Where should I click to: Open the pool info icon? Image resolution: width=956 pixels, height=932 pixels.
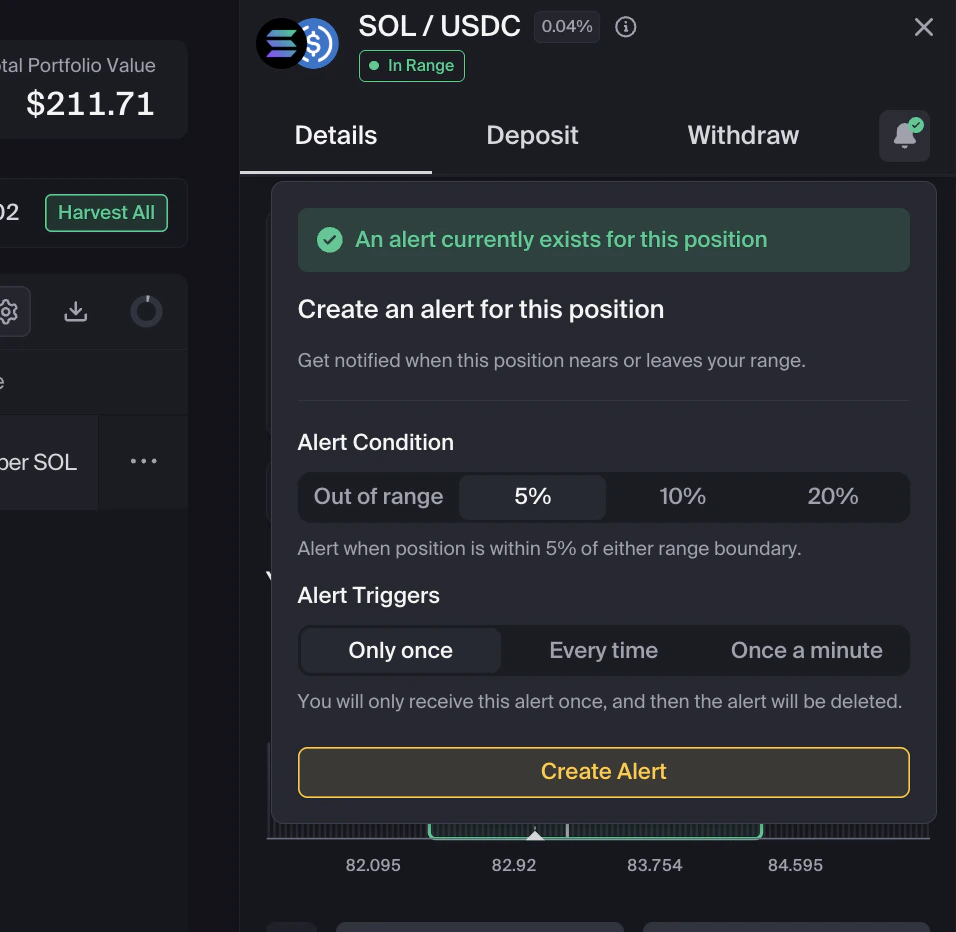pos(626,27)
